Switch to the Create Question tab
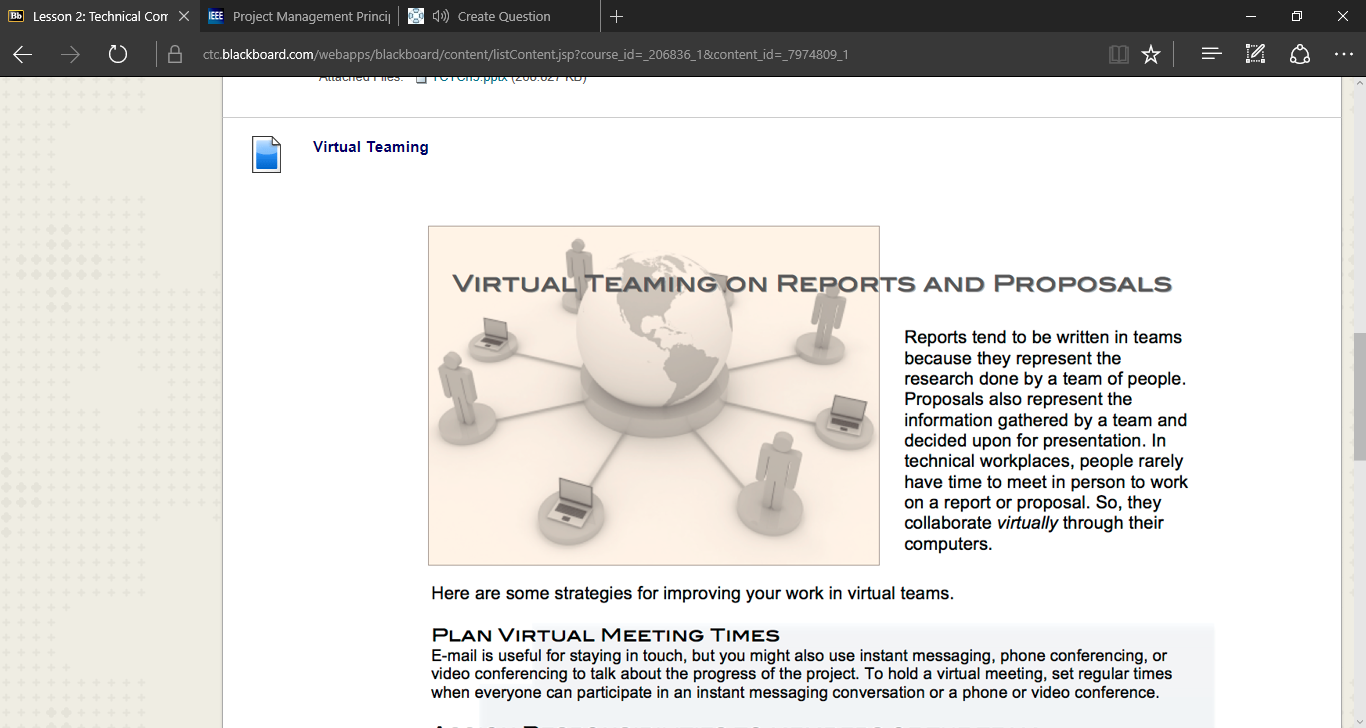The image size is (1366, 728). click(x=504, y=16)
